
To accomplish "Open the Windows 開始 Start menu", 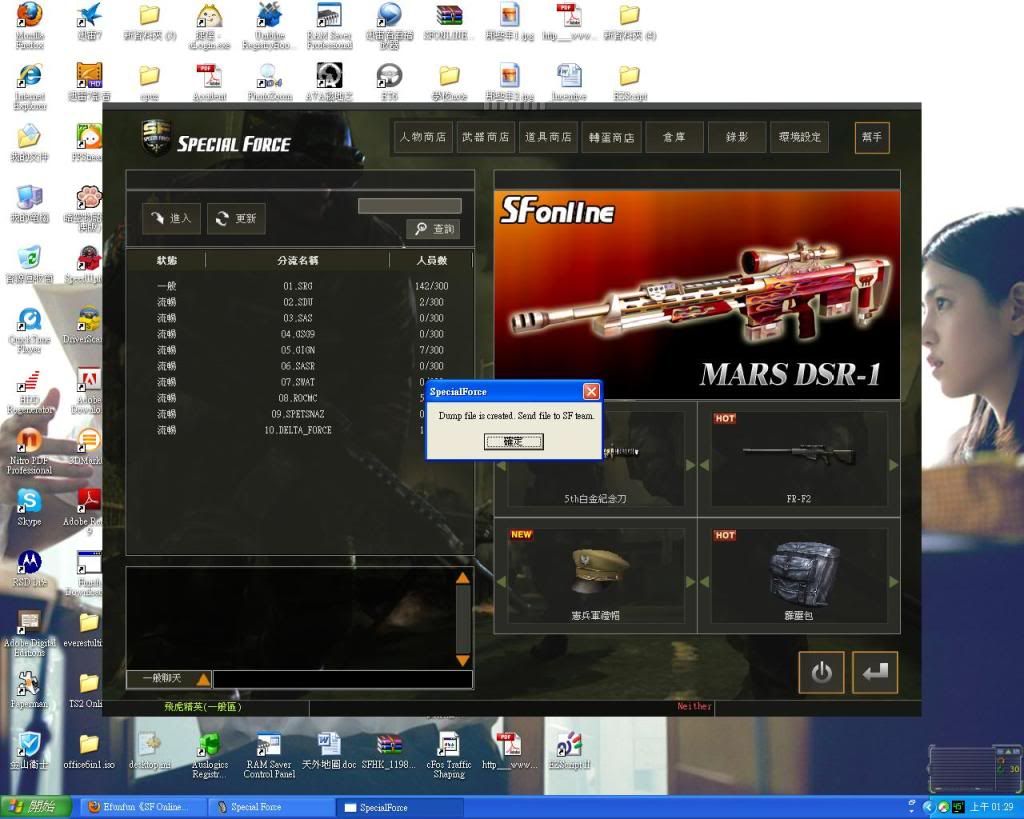I will (x=36, y=807).
